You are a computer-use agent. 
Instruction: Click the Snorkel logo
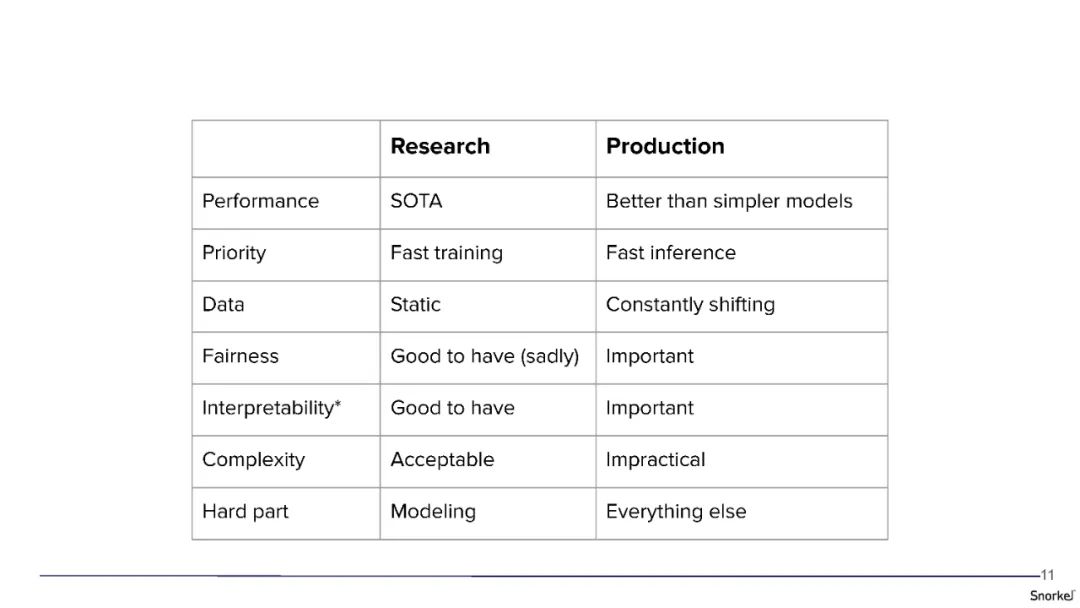click(x=1052, y=595)
